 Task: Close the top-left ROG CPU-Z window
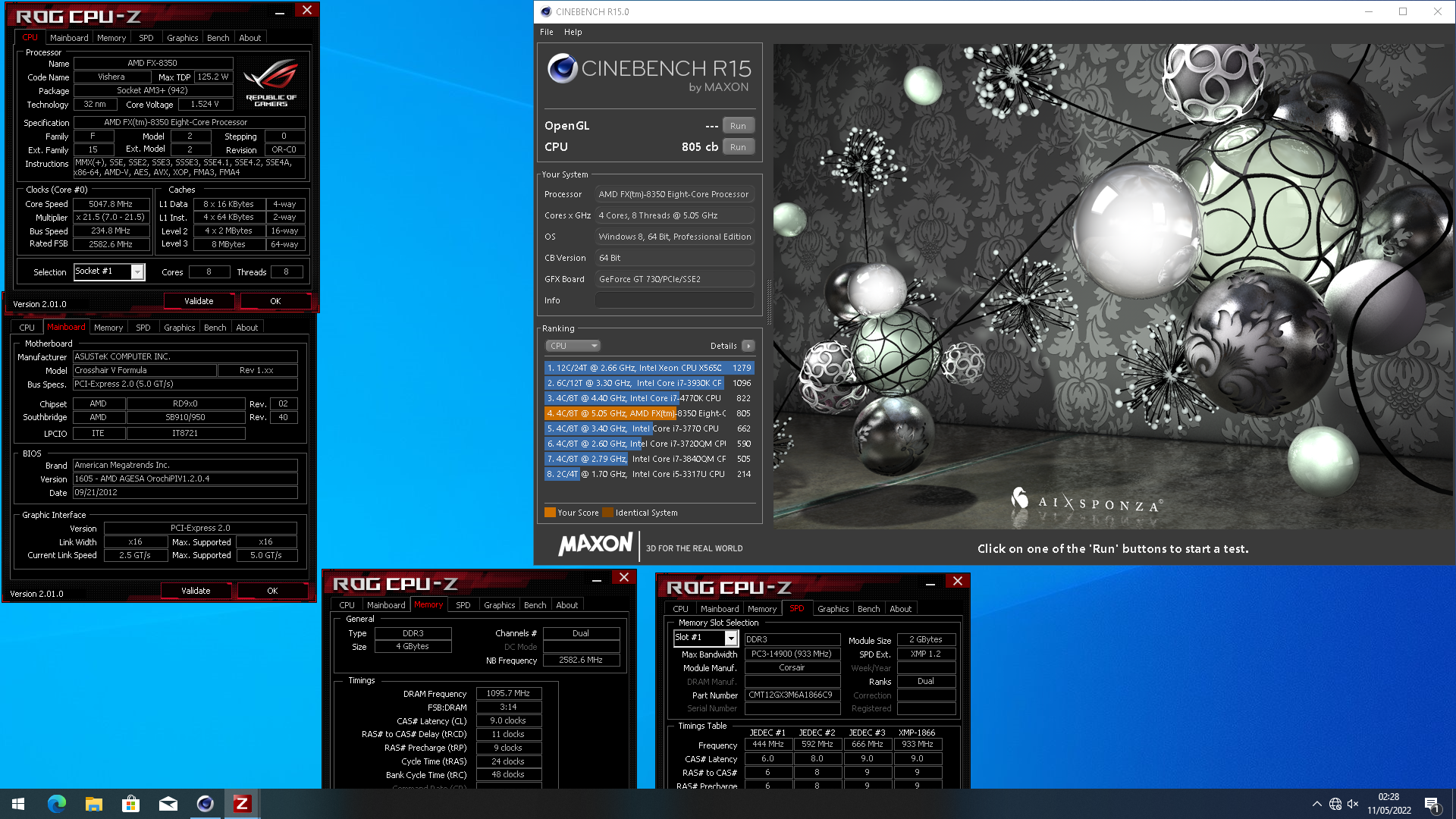pos(307,10)
